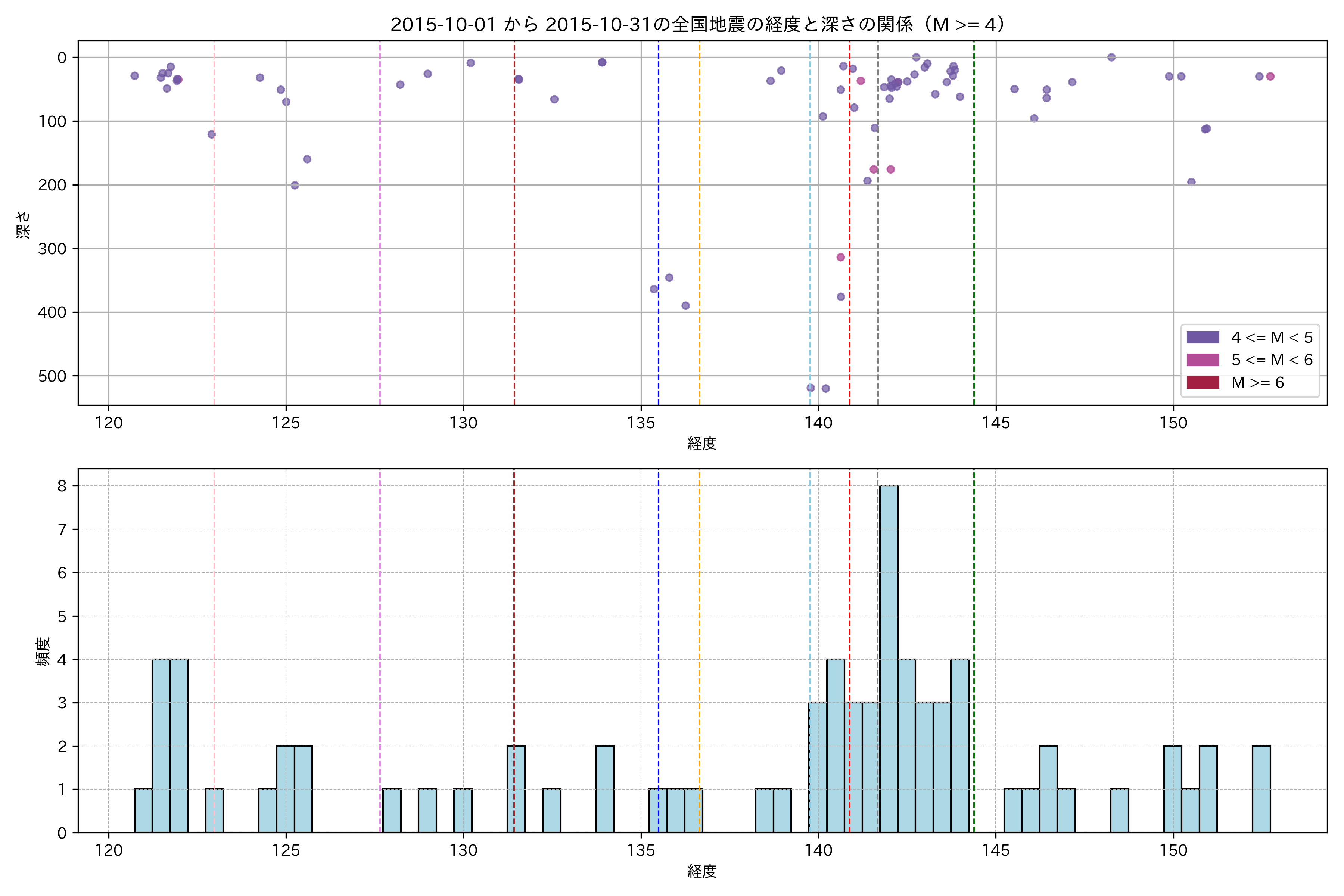Click the isolated histogram bar near longitude 148.5
The image size is (1344, 896).
point(1119,810)
